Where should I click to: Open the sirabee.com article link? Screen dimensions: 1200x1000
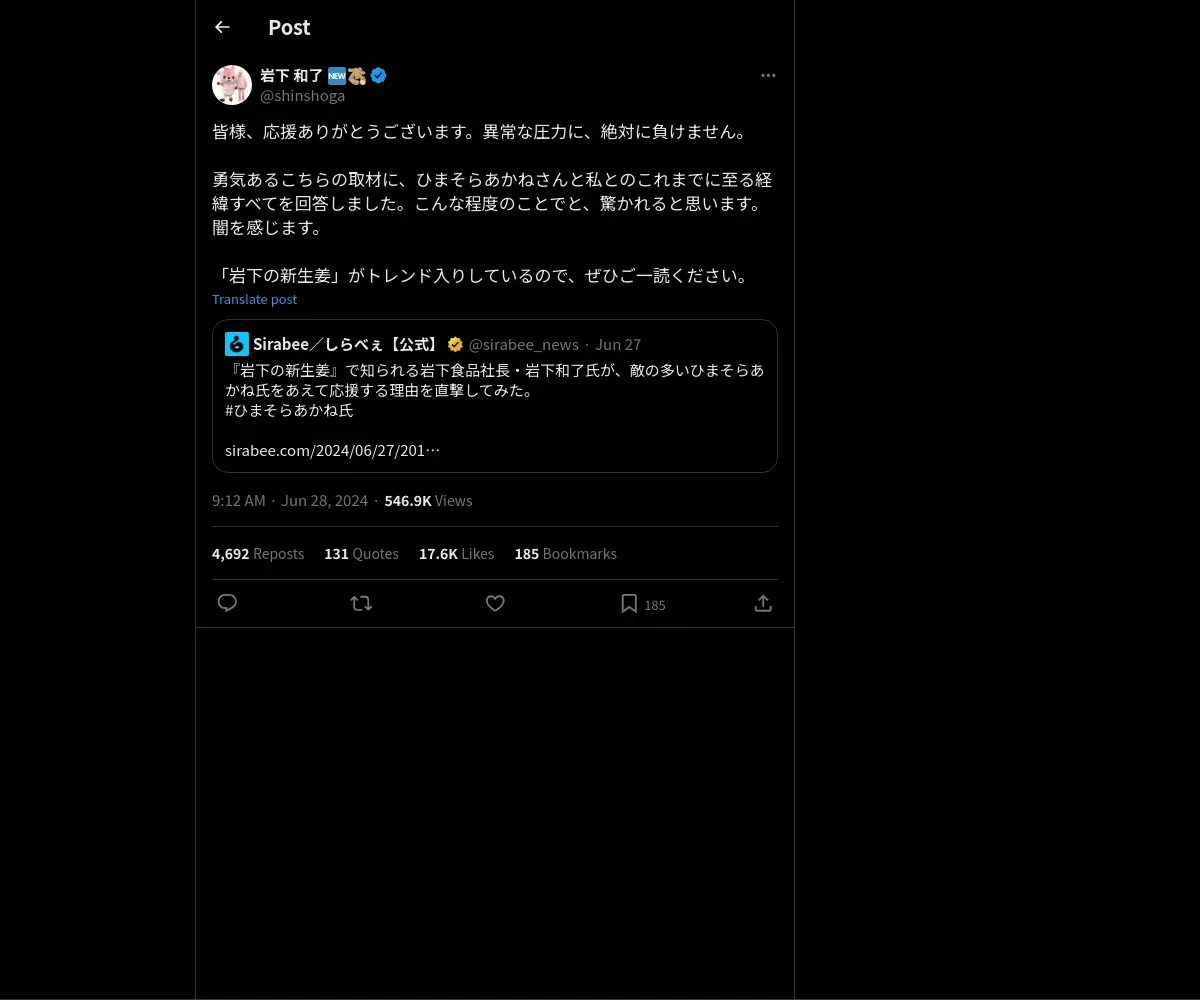tap(332, 450)
